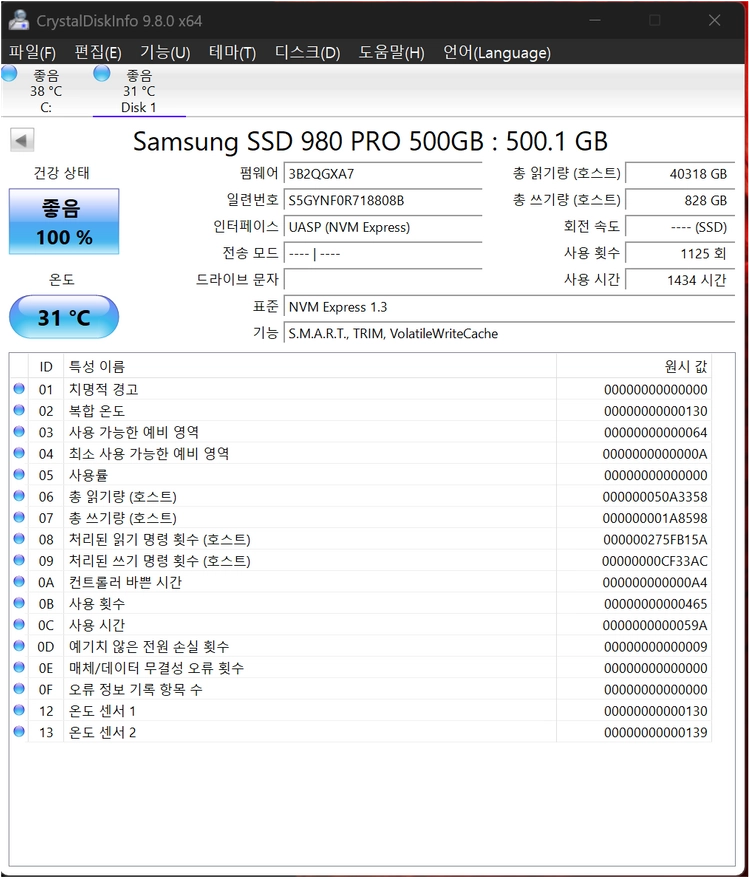This screenshot has height=879, width=750.
Task: Click the 원시 값 column header
Action: coord(634,367)
